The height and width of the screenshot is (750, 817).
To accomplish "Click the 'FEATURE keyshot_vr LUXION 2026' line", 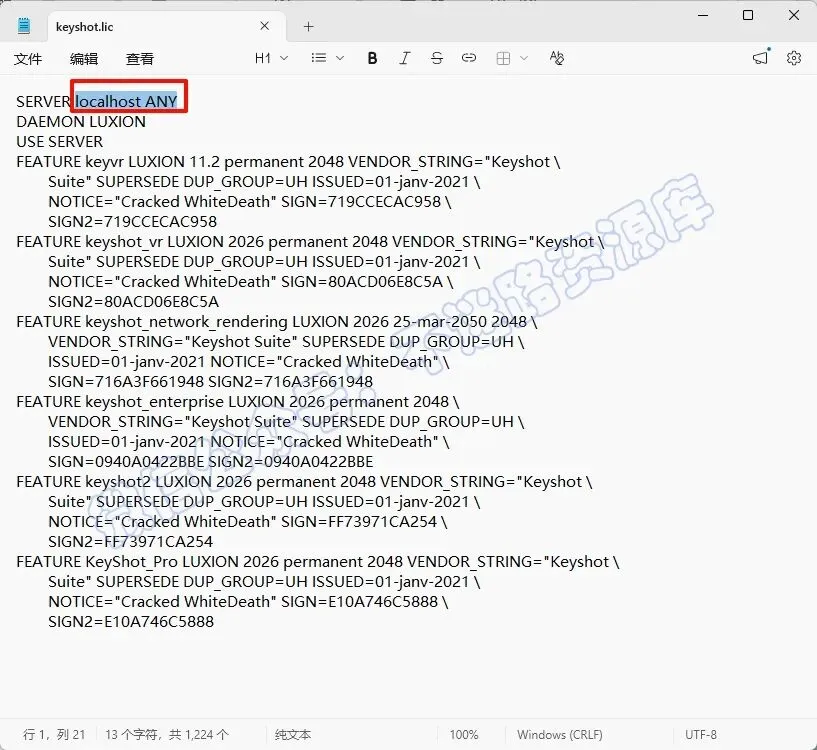I will [310, 242].
